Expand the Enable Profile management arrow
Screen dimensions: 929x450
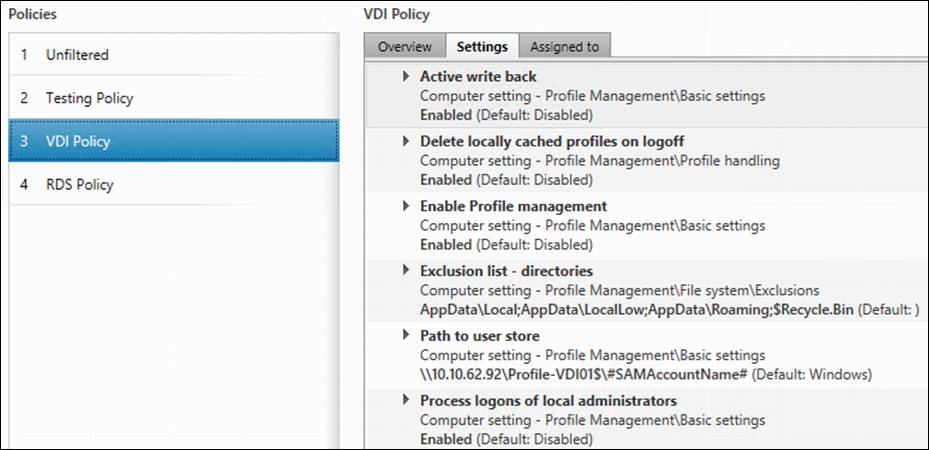pos(407,206)
